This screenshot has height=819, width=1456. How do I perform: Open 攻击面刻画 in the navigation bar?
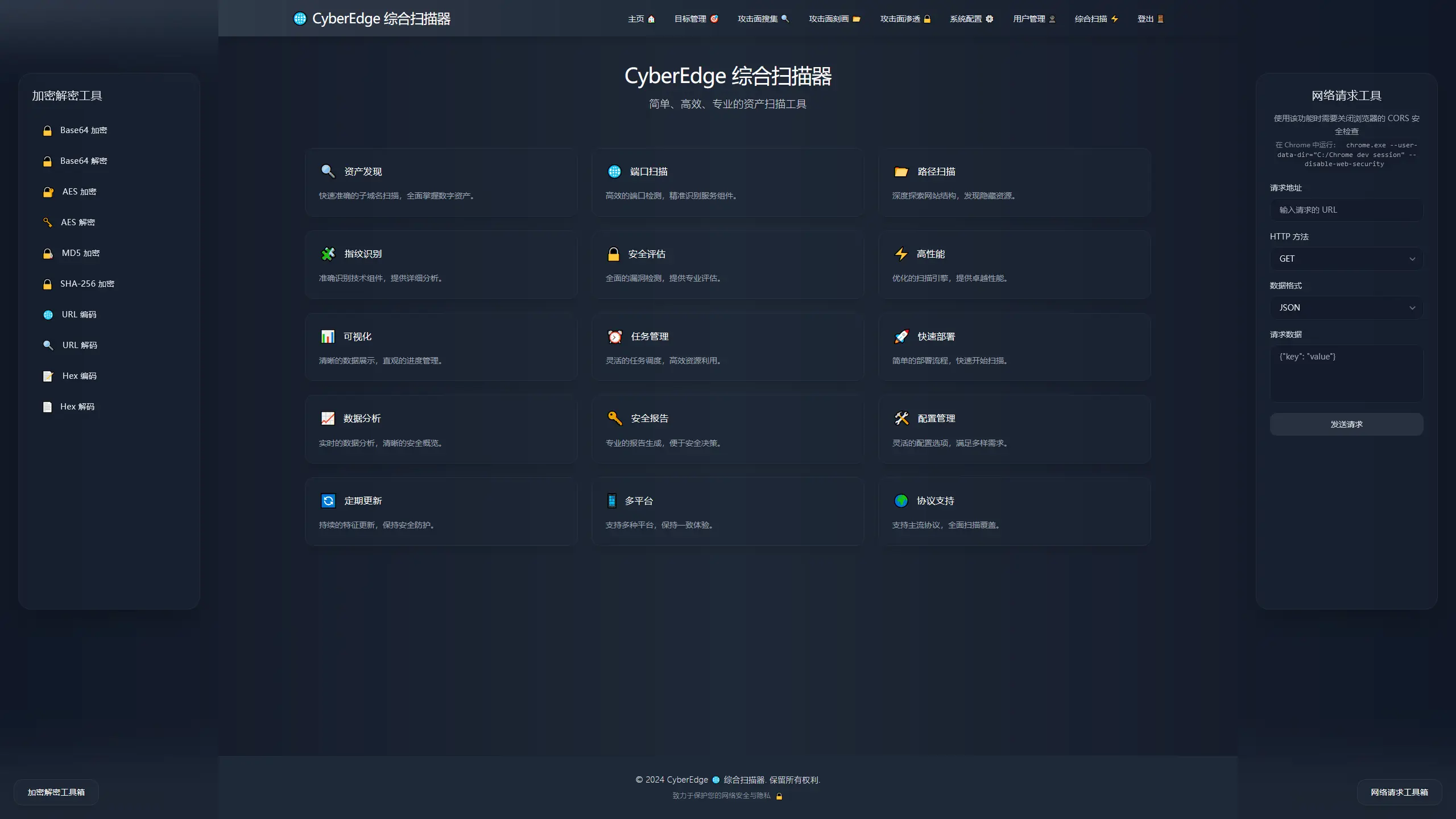tap(834, 19)
